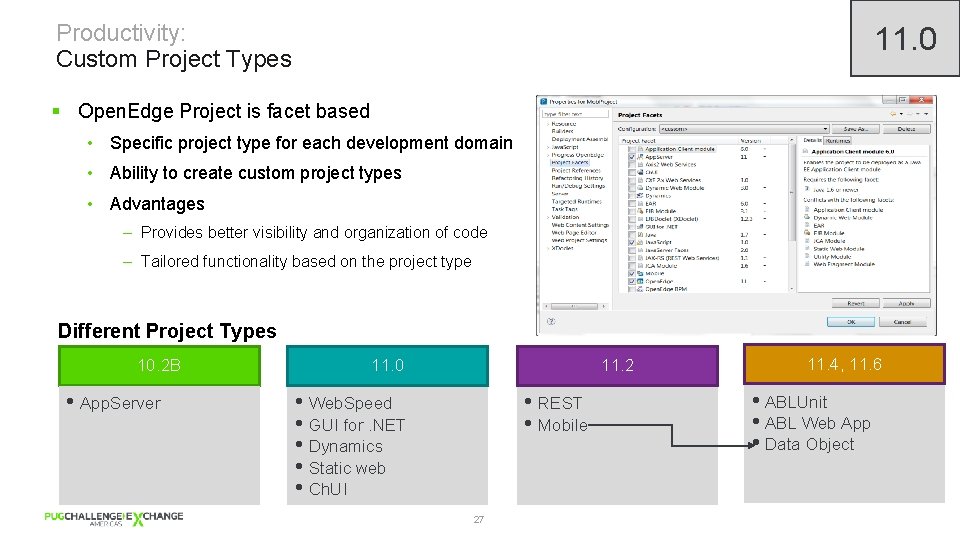Click the AppServer facet icon
The height and width of the screenshot is (540, 960).
[640, 157]
